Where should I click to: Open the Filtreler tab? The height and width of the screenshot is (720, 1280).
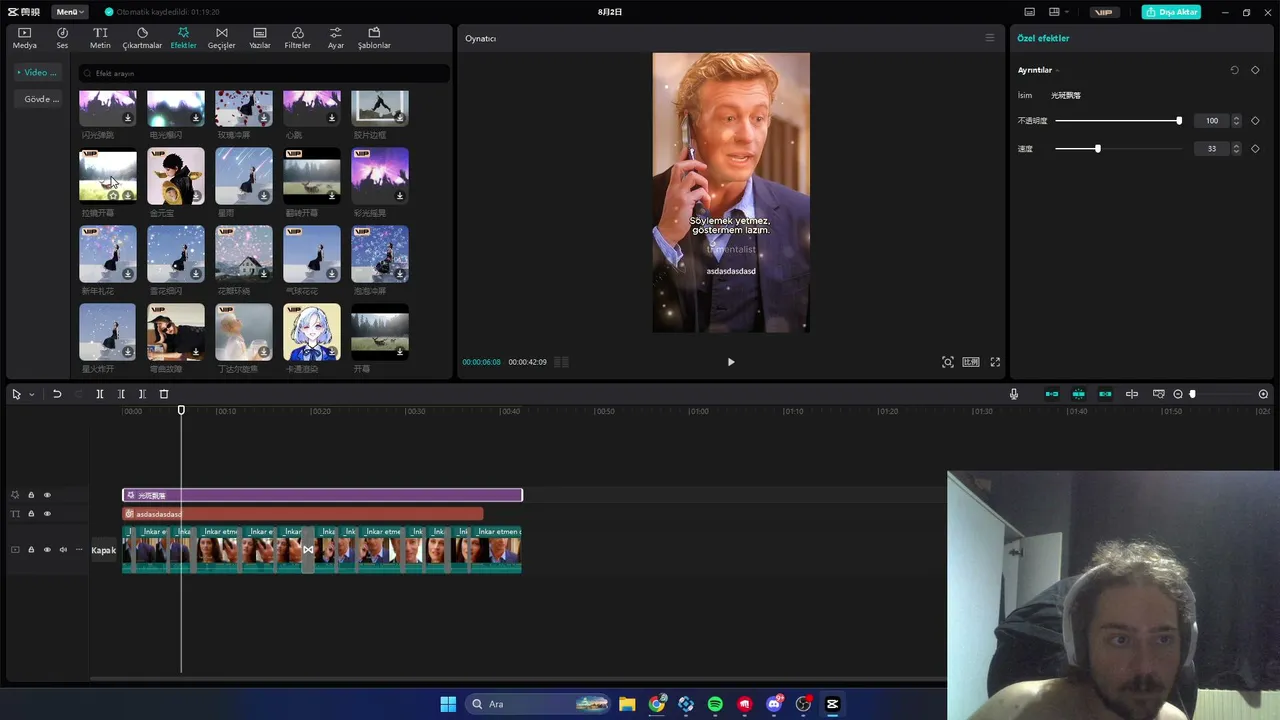click(x=297, y=38)
